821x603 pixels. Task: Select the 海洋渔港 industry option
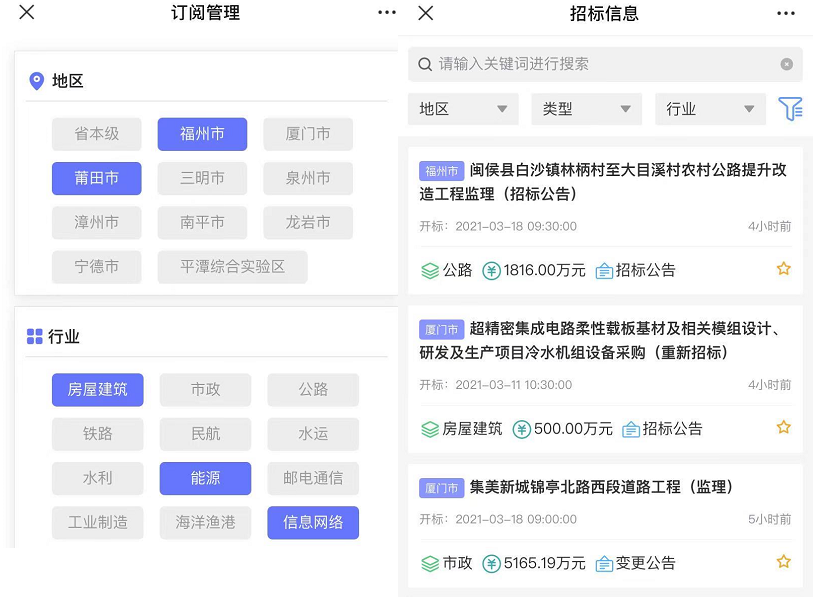click(205, 522)
